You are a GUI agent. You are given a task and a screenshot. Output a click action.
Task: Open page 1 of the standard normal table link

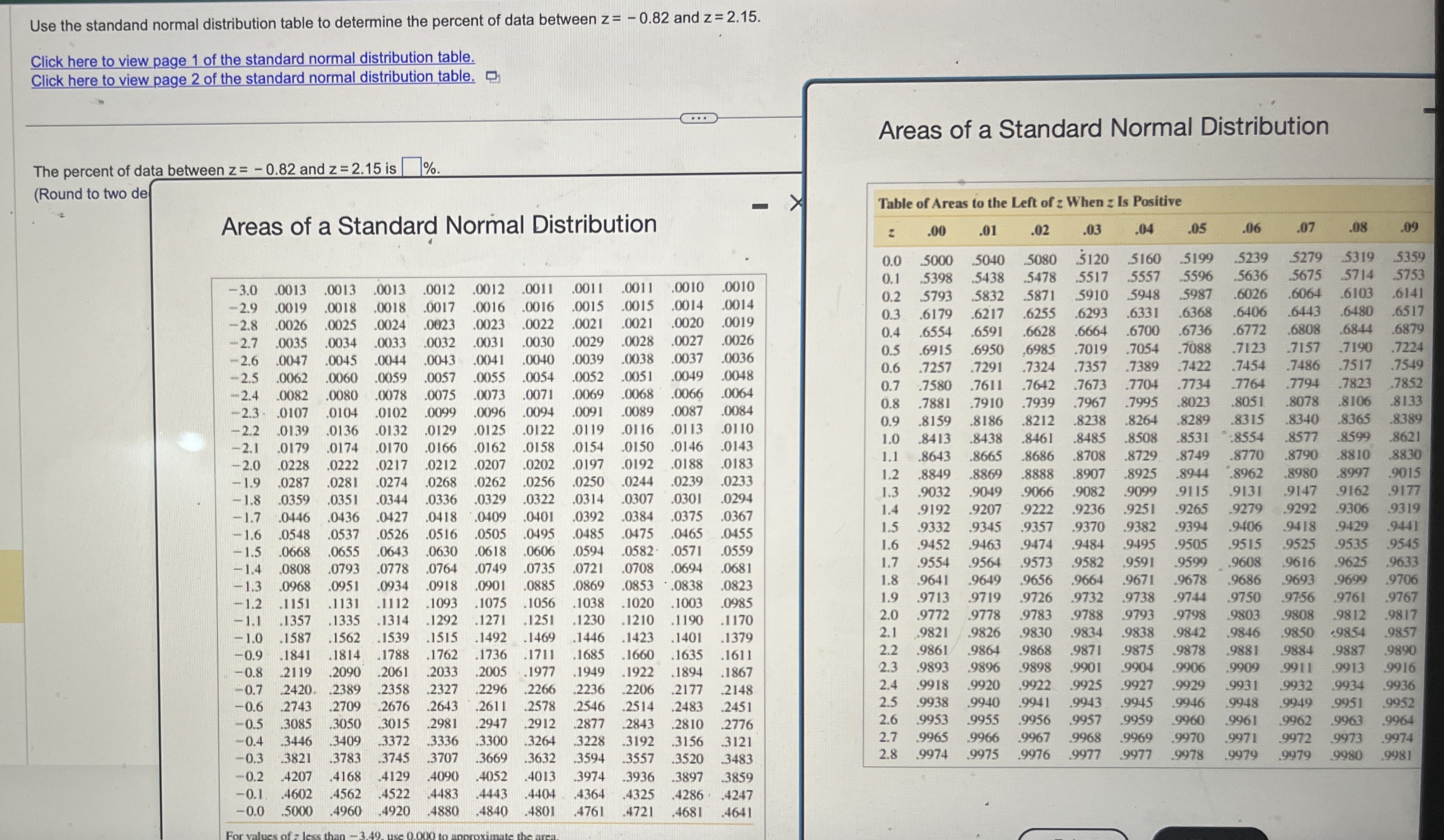click(x=253, y=59)
